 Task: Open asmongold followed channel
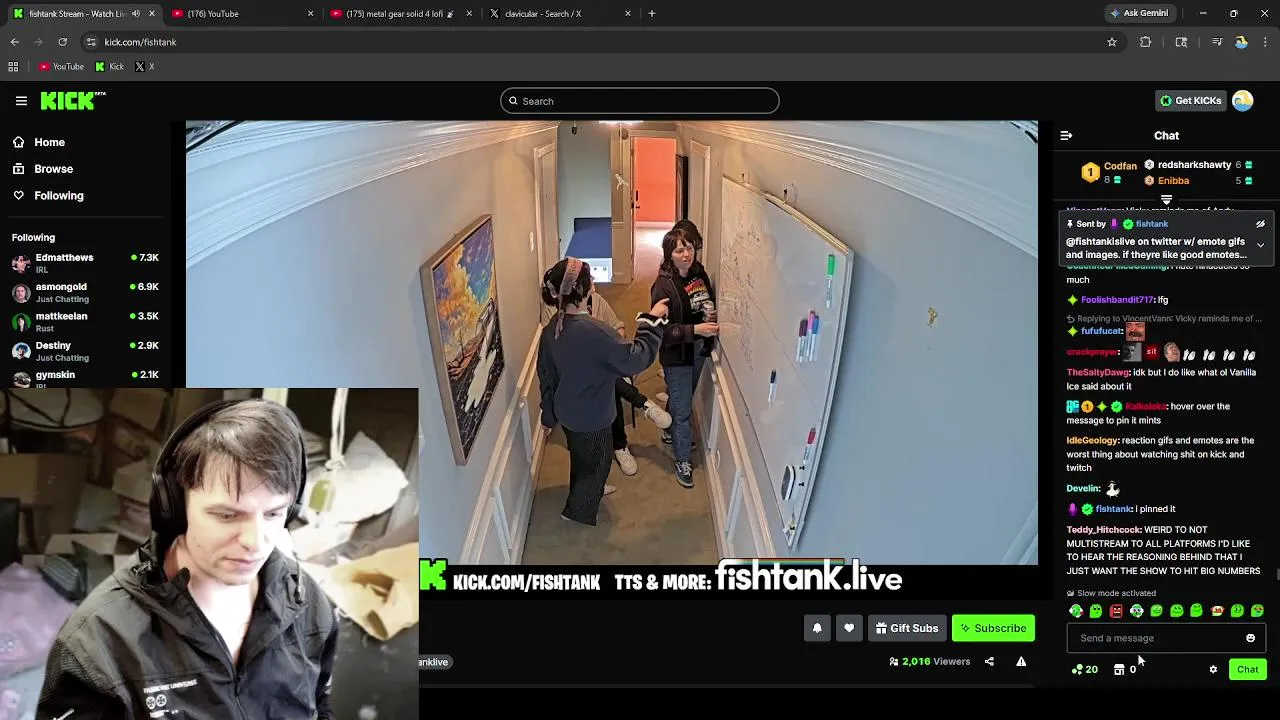(x=86, y=292)
